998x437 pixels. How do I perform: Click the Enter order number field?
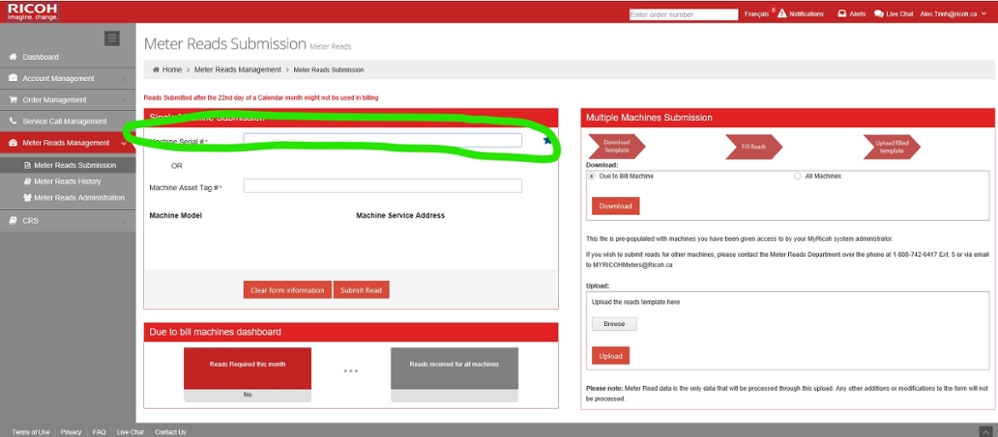pyautogui.click(x=684, y=14)
